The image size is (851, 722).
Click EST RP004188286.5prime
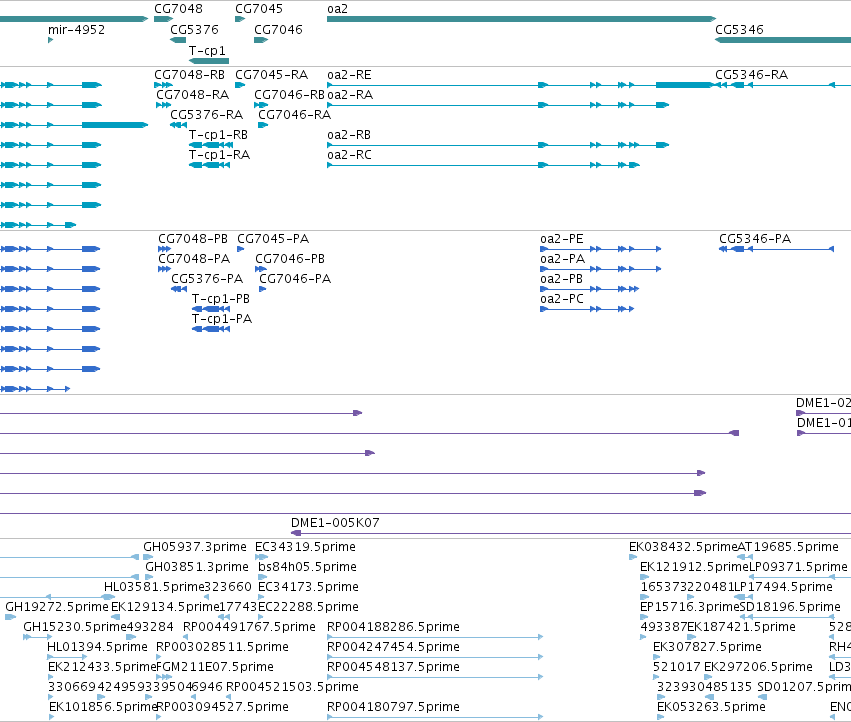pyautogui.click(x=393, y=627)
